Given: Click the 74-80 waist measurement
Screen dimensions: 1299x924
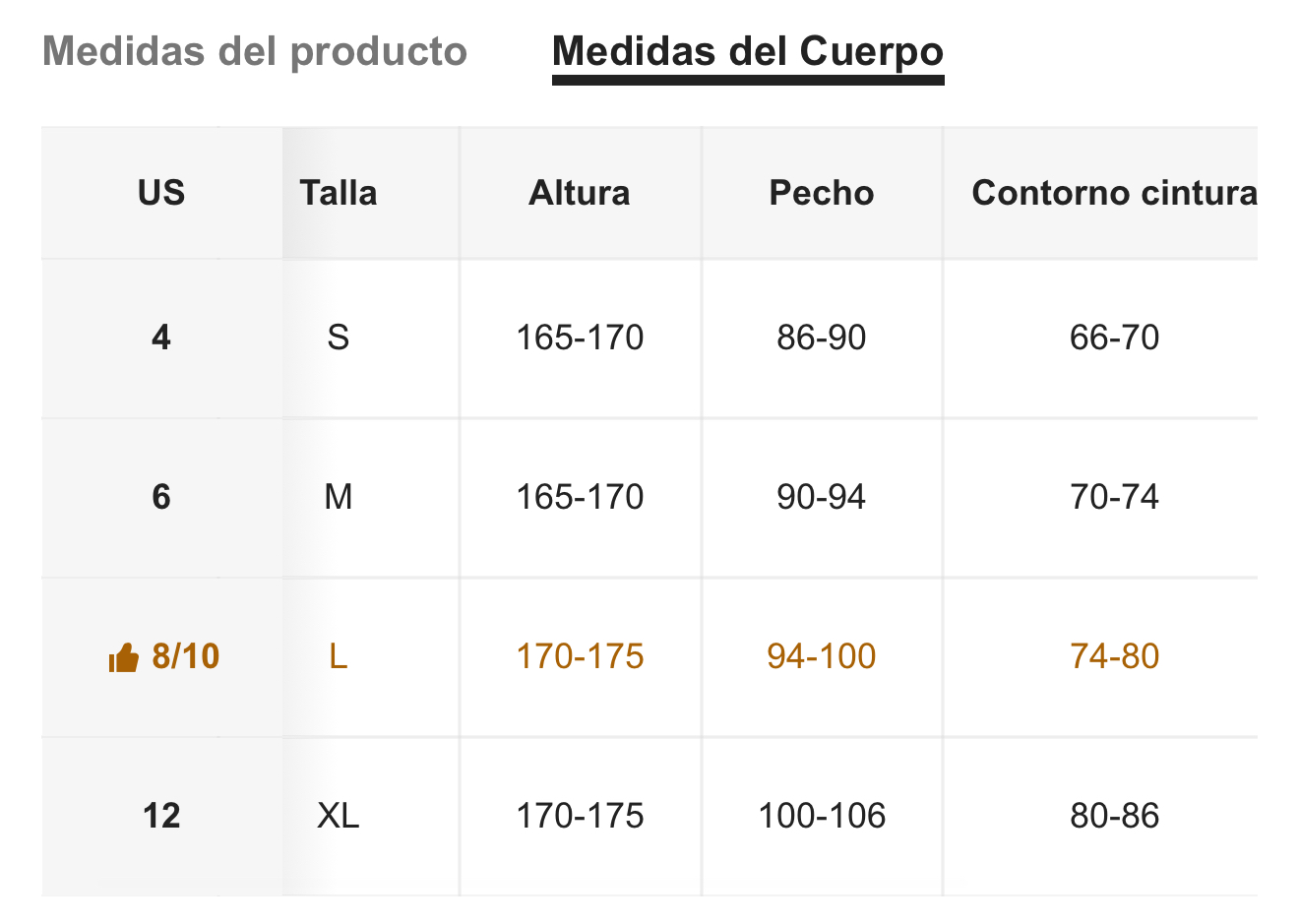Looking at the screenshot, I should click(1114, 657).
